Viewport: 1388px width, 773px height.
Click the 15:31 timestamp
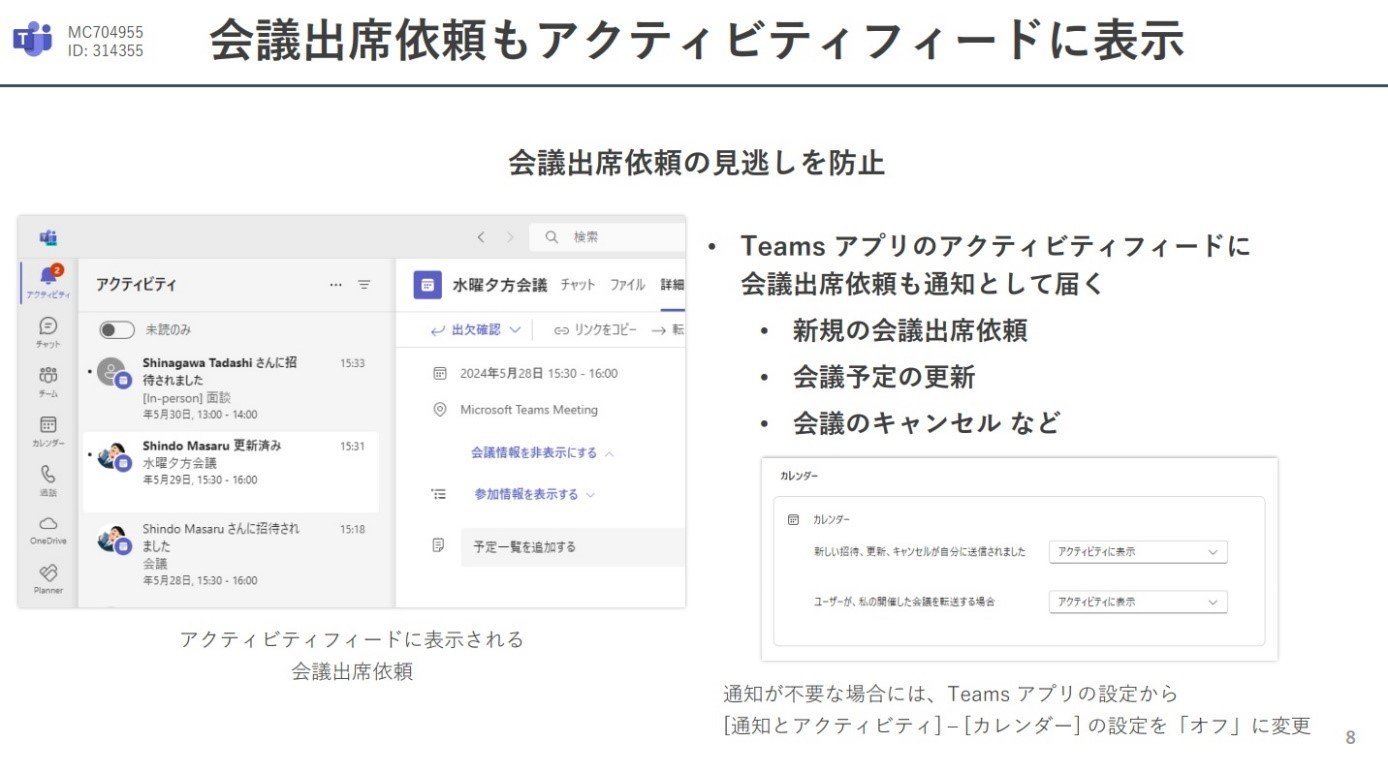click(x=352, y=446)
